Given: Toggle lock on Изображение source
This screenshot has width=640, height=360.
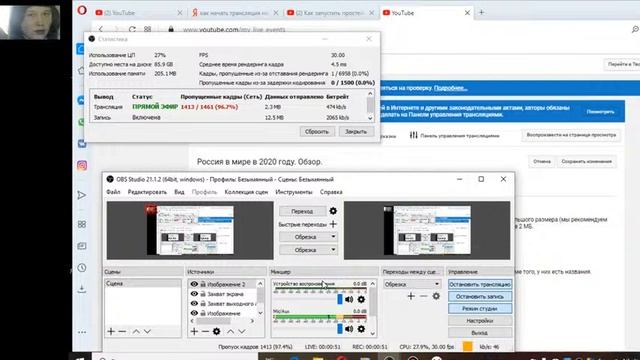Looking at the screenshot, I should coord(203,313).
